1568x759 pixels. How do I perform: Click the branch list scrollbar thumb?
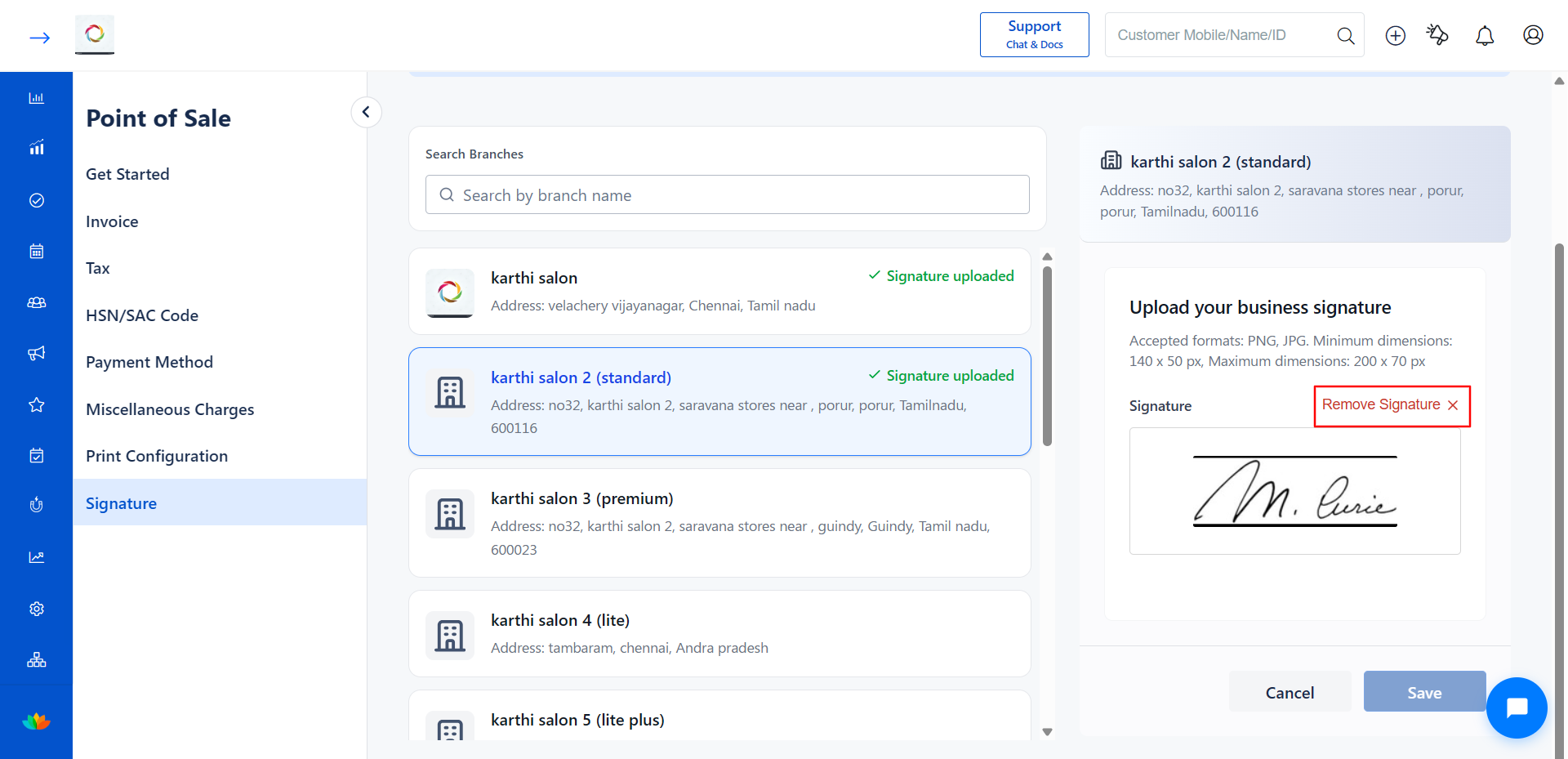coord(1048,356)
